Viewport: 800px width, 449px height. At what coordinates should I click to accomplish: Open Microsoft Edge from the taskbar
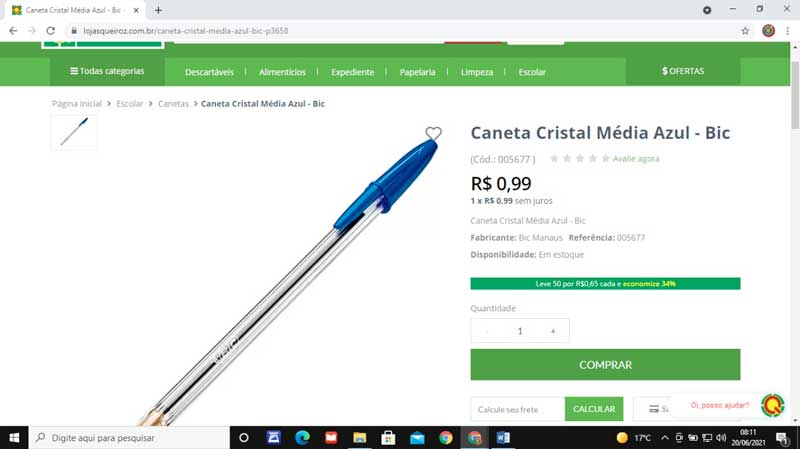(302, 438)
